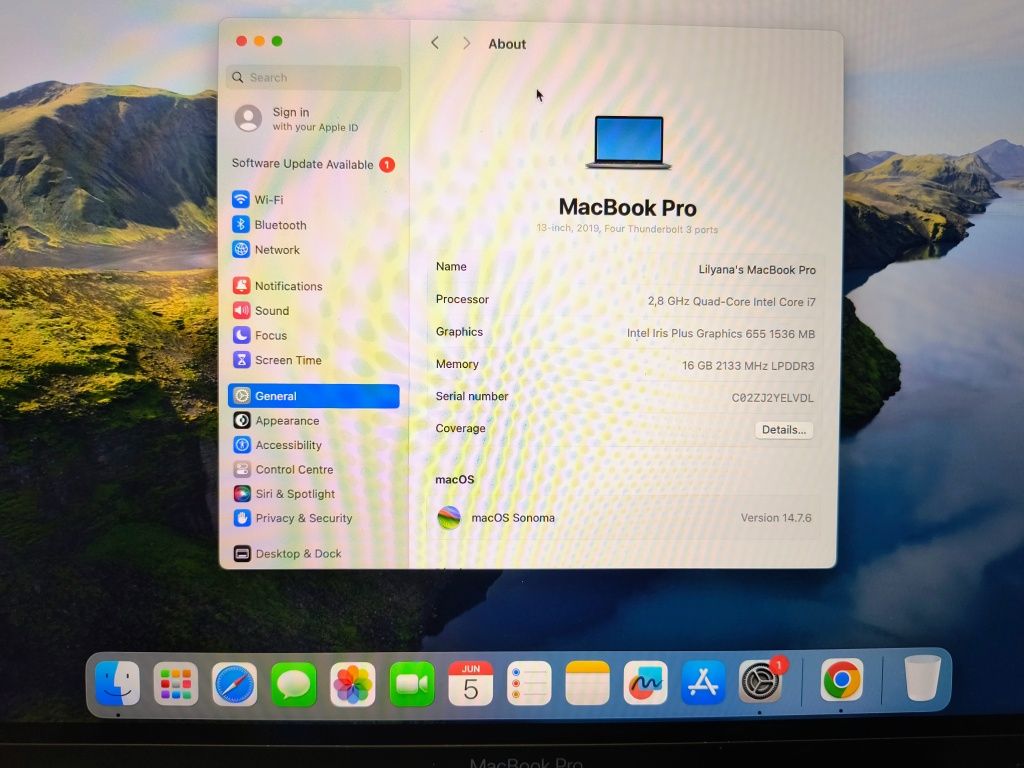The width and height of the screenshot is (1024, 768).
Task: Click Intel Iris Plus Graphics 655 value
Action: 721,334
